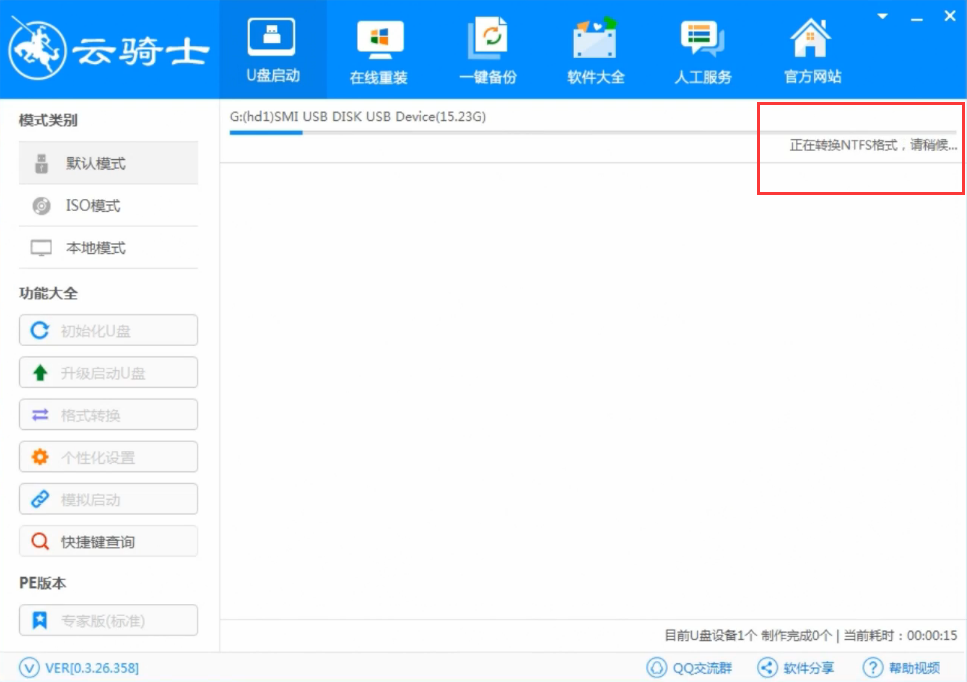
Task: Open the 快捷键查询 hotkey lookup
Action: tap(108, 541)
